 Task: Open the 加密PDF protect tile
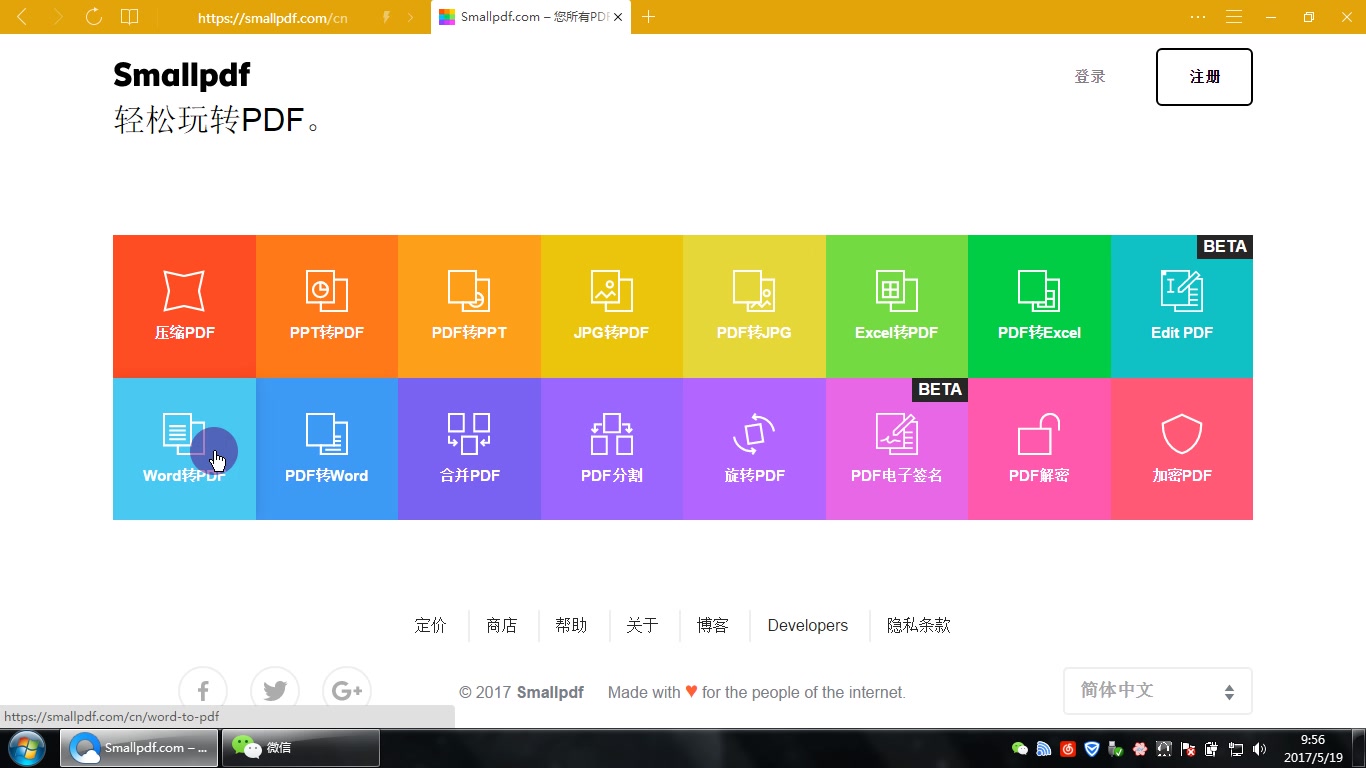1182,449
